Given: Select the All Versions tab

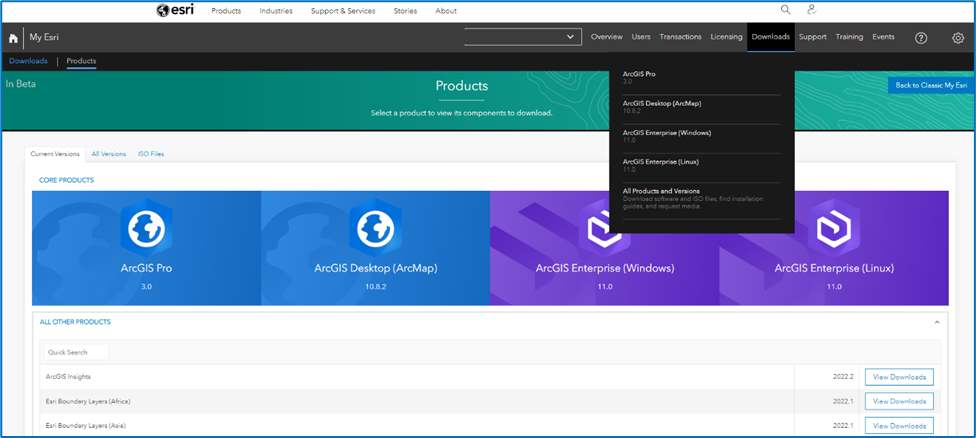Looking at the screenshot, I should [109, 154].
